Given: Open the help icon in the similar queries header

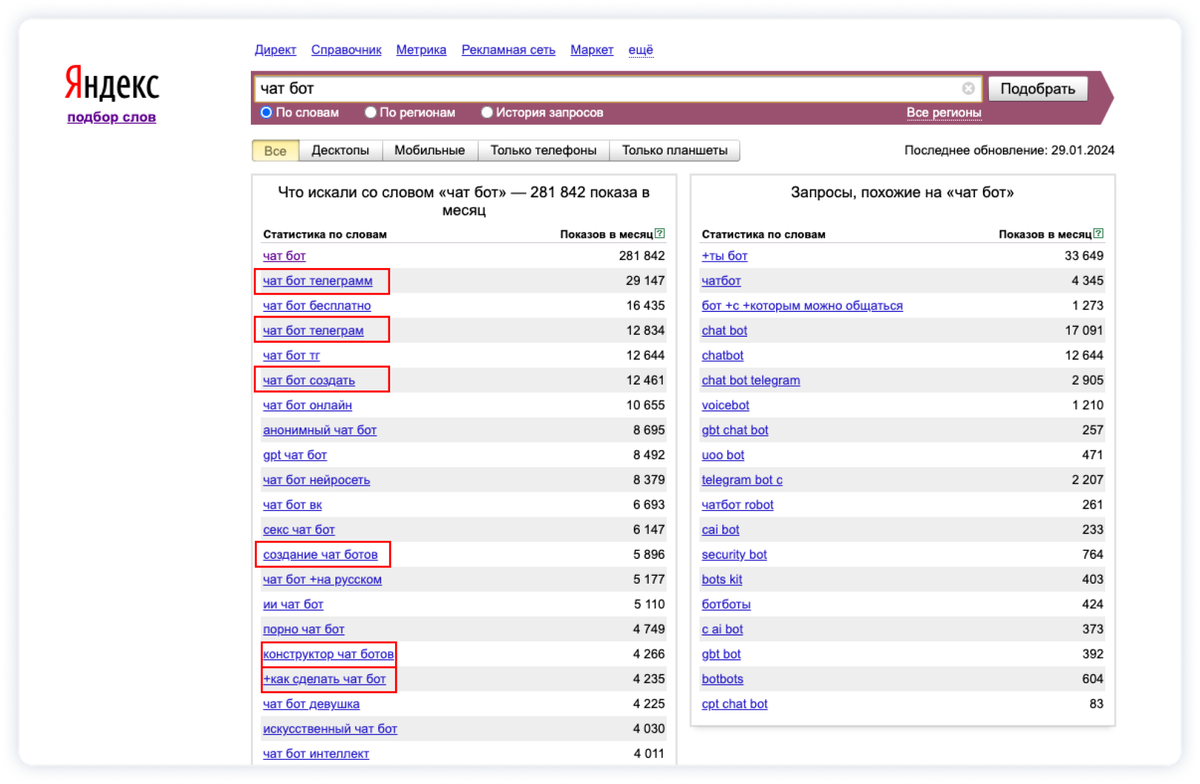Looking at the screenshot, I should [1099, 234].
